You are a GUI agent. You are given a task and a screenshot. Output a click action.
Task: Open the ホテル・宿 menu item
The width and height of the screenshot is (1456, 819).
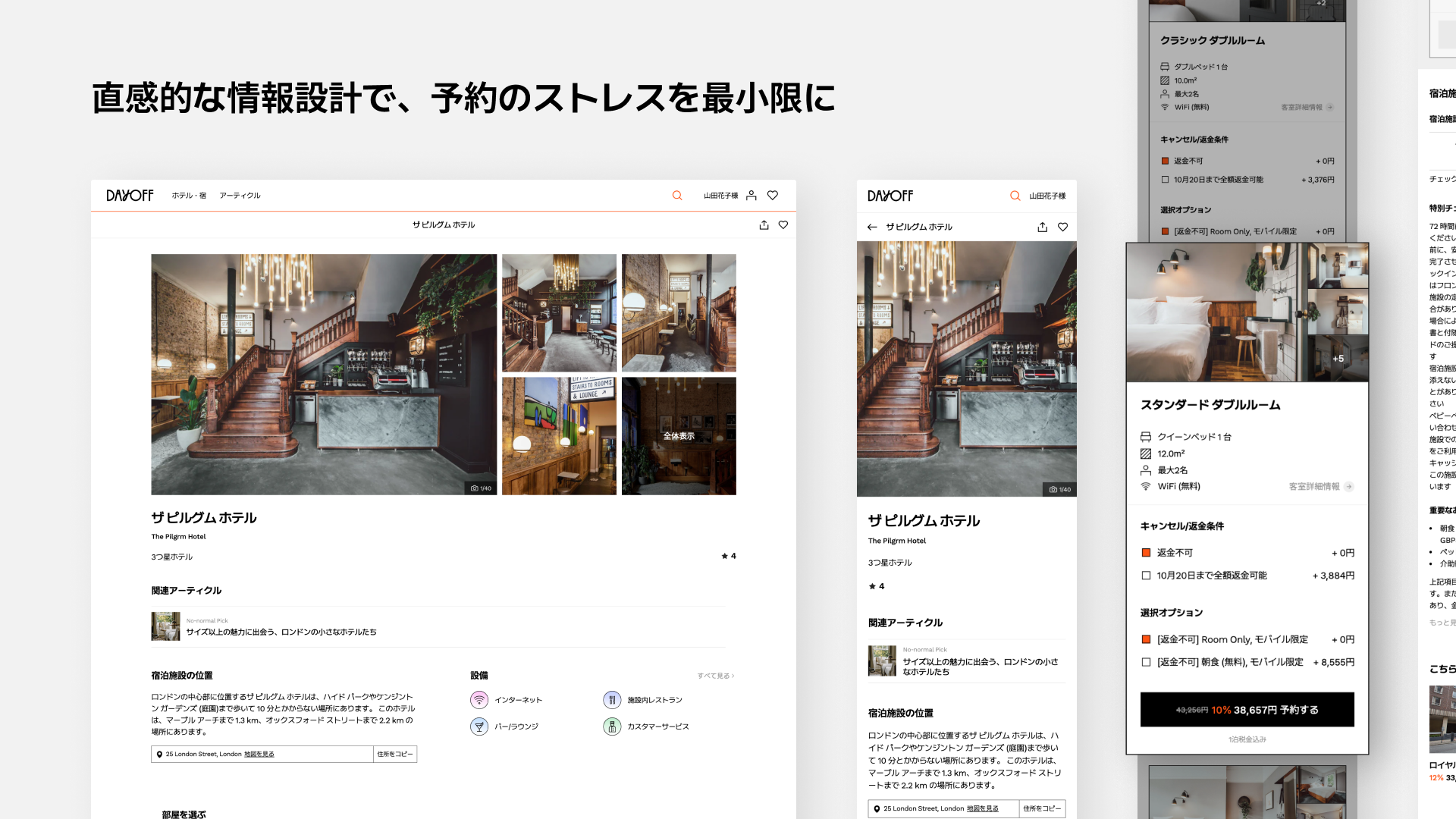click(189, 196)
